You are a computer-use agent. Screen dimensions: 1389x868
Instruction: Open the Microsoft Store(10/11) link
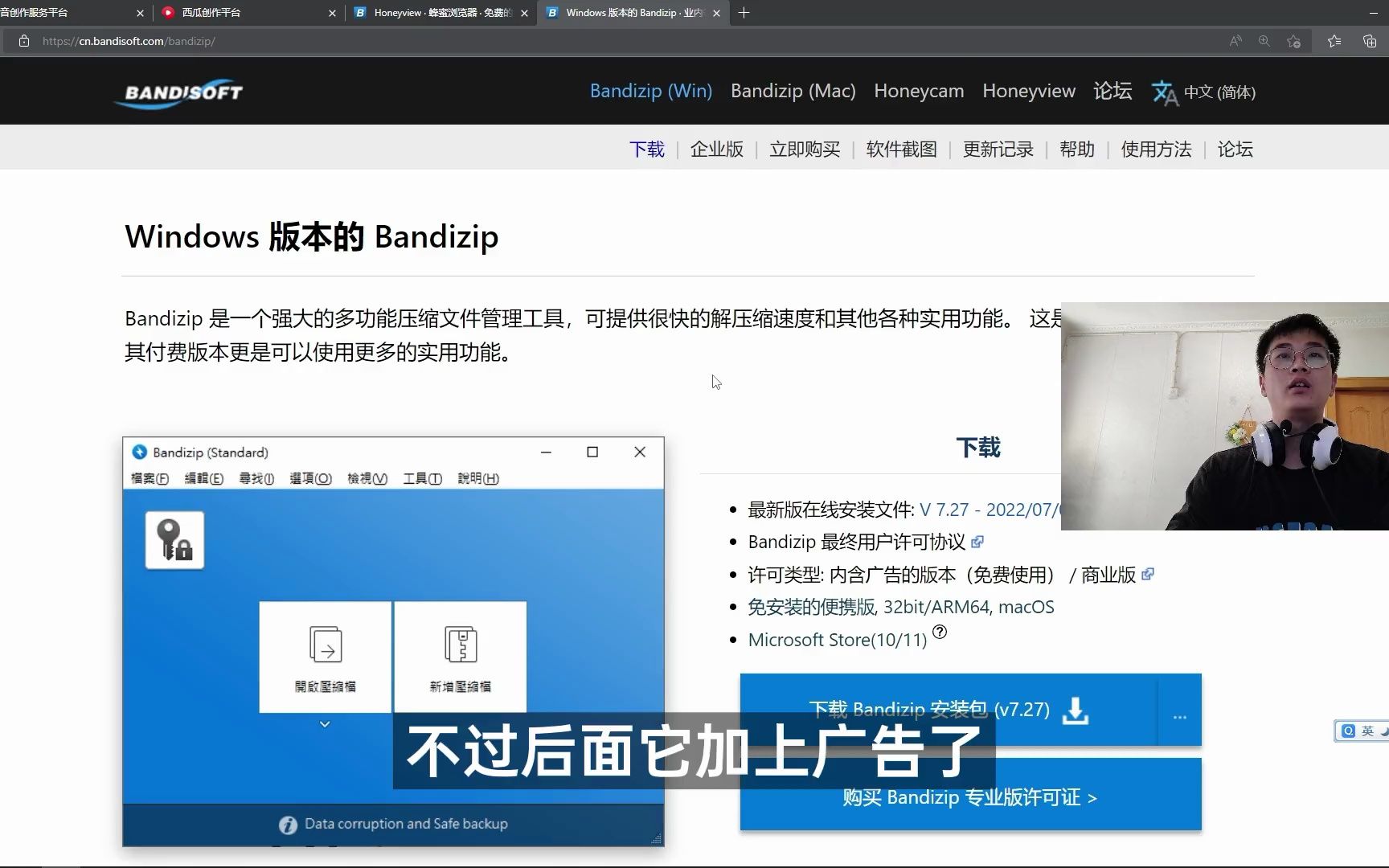click(x=838, y=640)
